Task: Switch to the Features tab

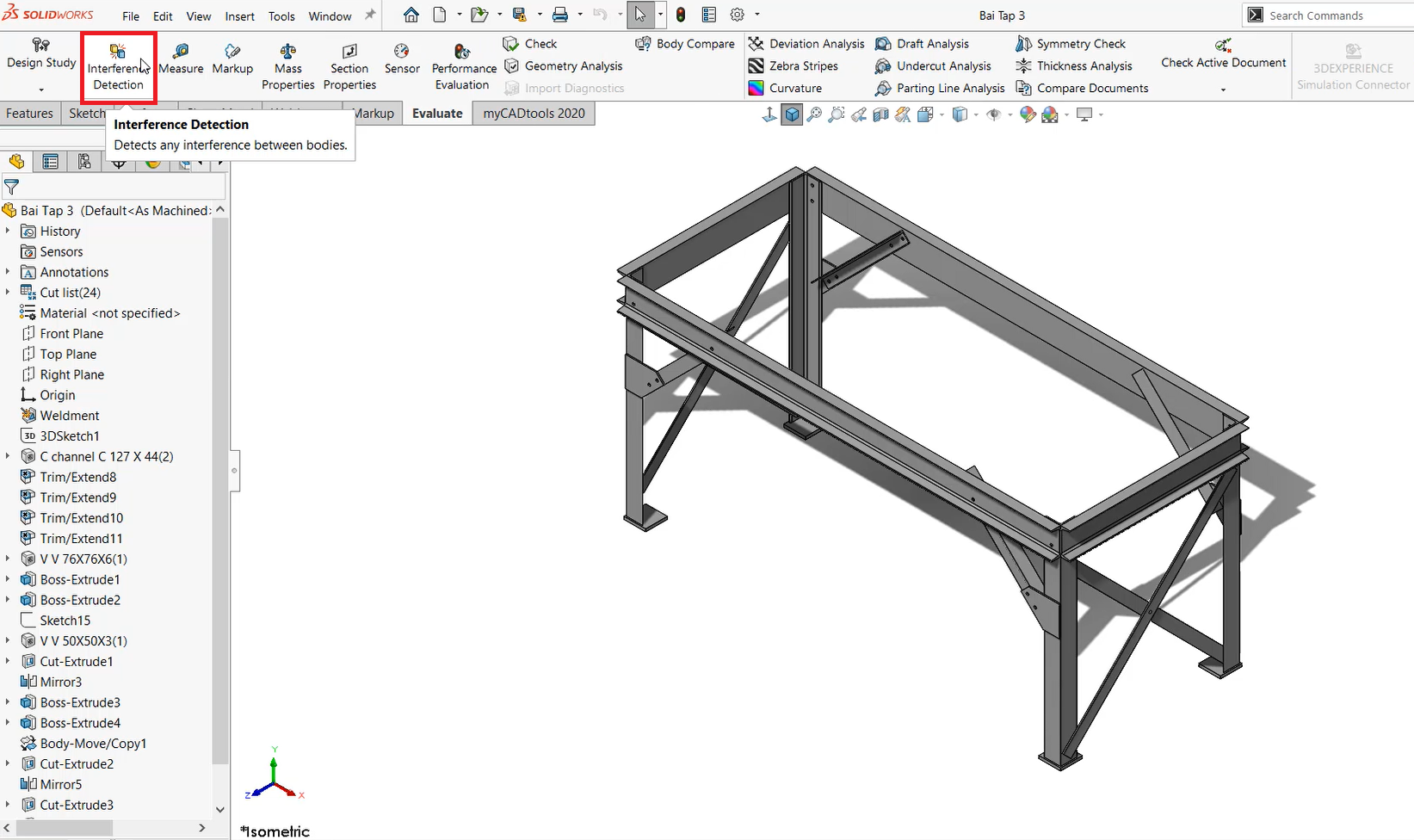Action: point(29,113)
